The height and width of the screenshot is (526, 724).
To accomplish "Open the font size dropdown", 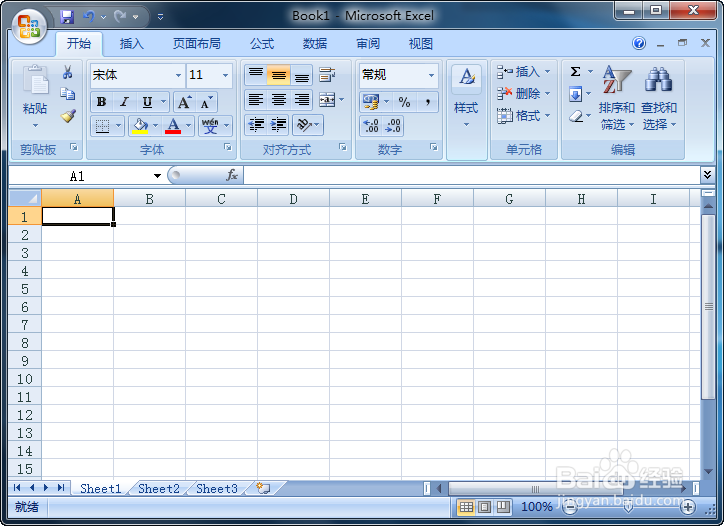I will [225, 75].
